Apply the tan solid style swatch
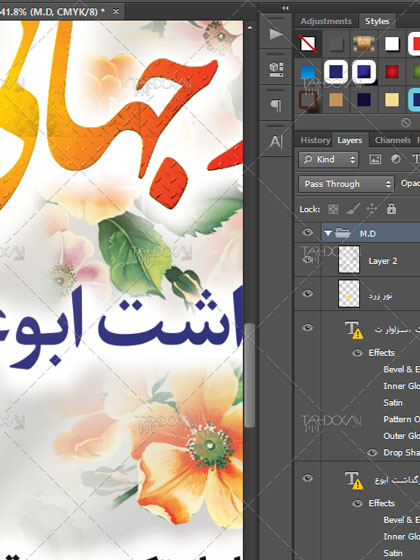The image size is (420, 560). (335, 100)
